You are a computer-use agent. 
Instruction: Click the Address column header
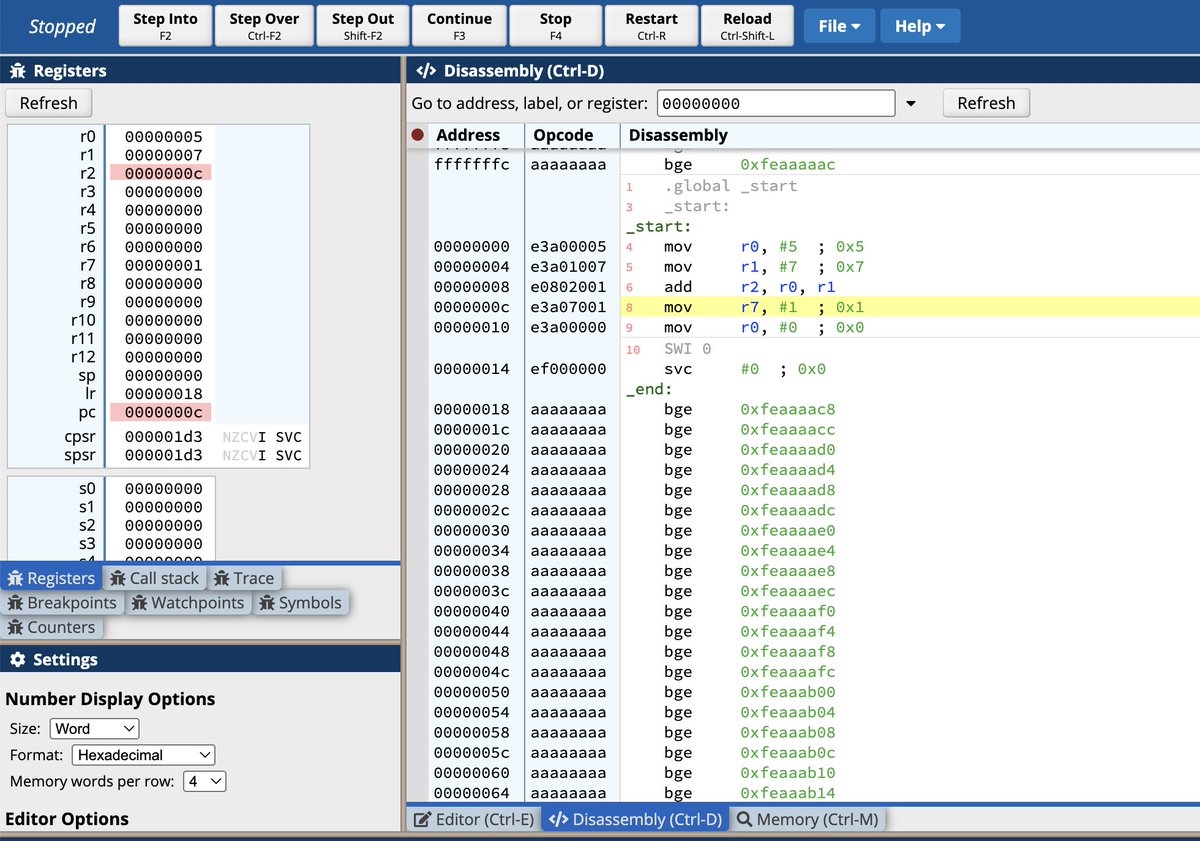coord(468,135)
